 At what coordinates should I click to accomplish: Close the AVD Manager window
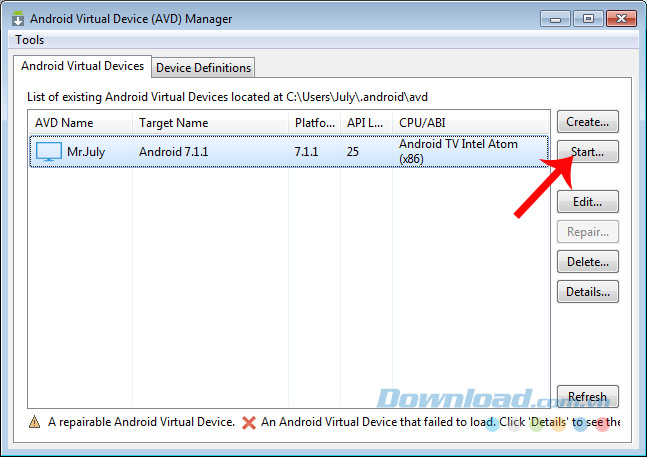(x=621, y=19)
